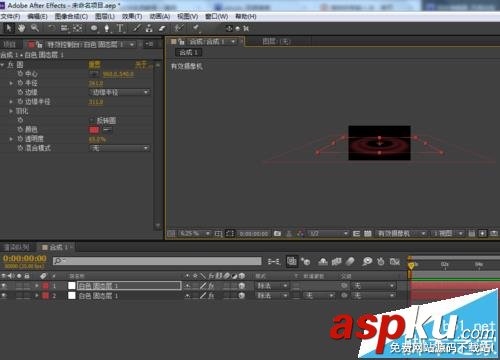
Task: Toggle the live update button in timeline
Action: (x=292, y=261)
